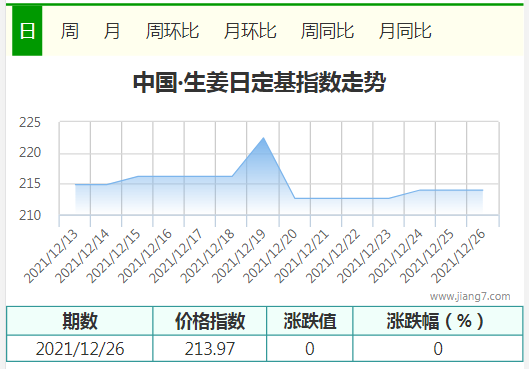The height and width of the screenshot is (369, 529).
Task: Click x-axis date 2021/12/26
Action: click(458, 256)
